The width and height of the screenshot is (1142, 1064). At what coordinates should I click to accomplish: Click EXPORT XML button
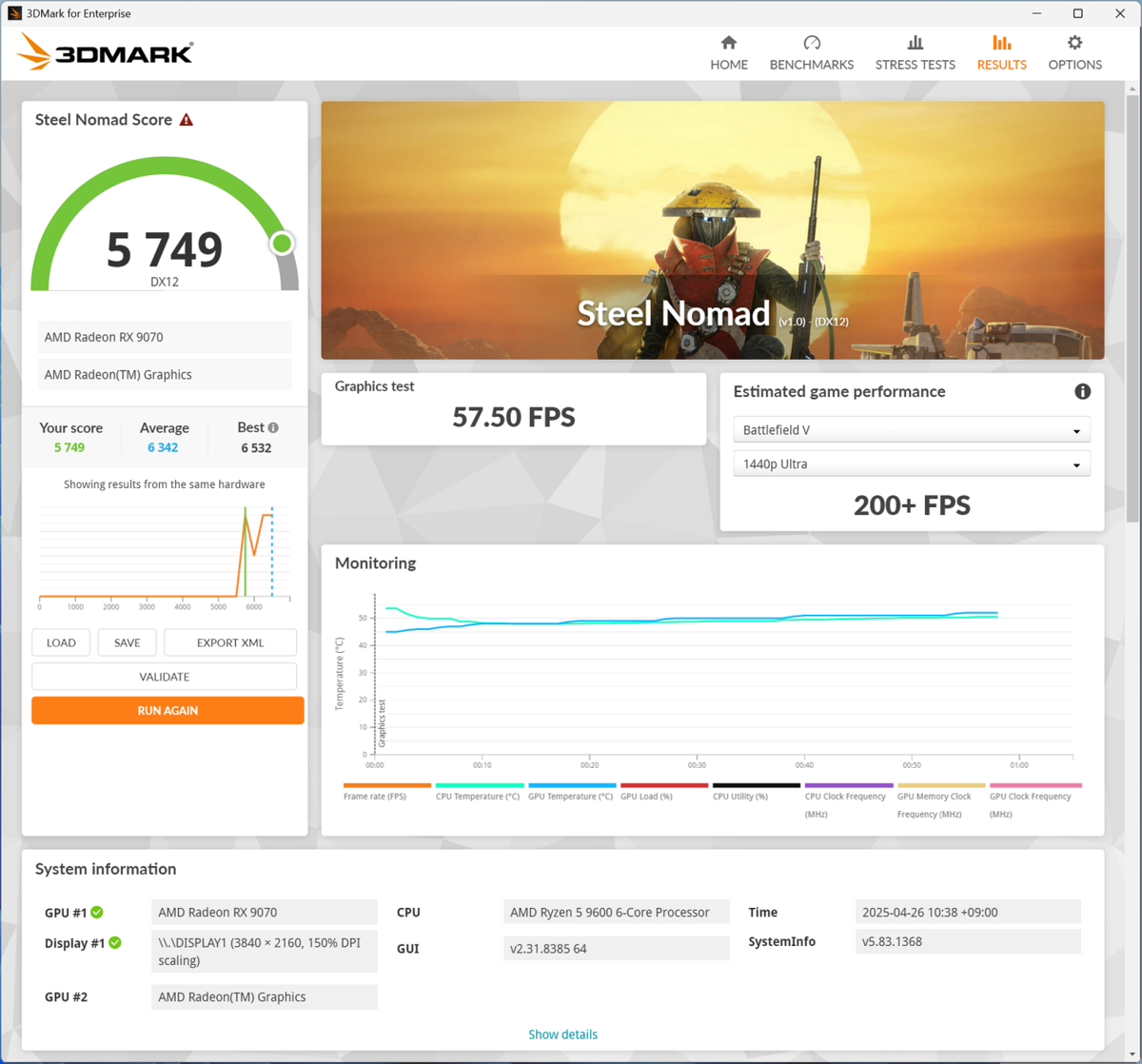tap(230, 642)
